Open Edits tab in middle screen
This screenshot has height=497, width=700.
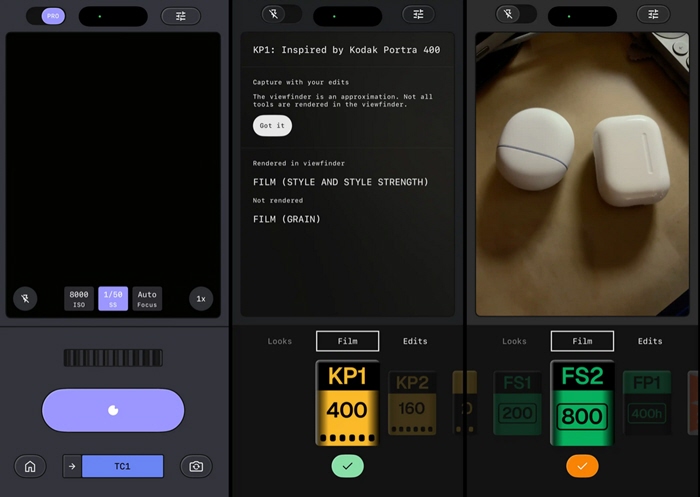click(x=415, y=341)
